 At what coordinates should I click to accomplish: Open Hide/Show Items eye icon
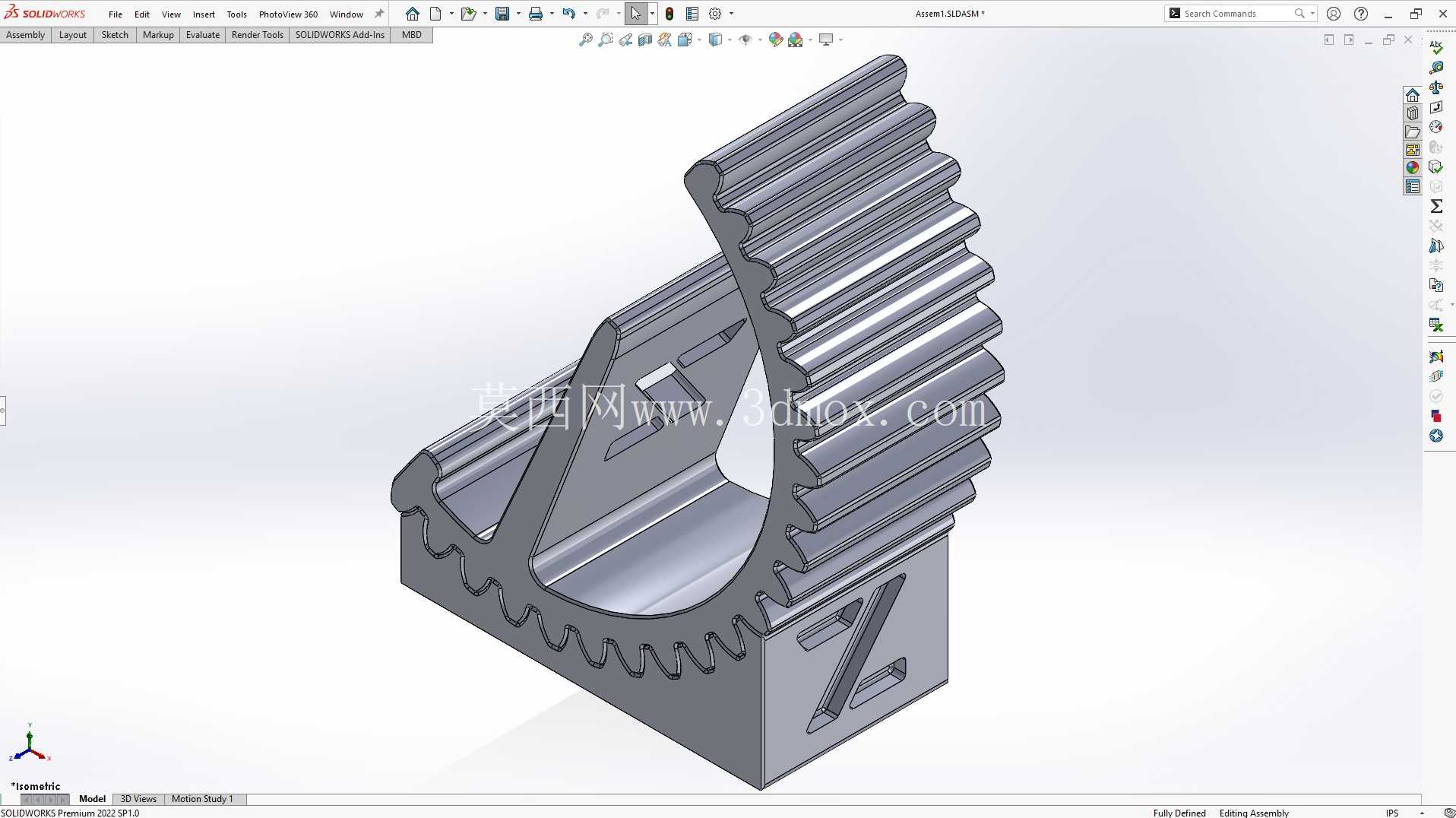745,40
